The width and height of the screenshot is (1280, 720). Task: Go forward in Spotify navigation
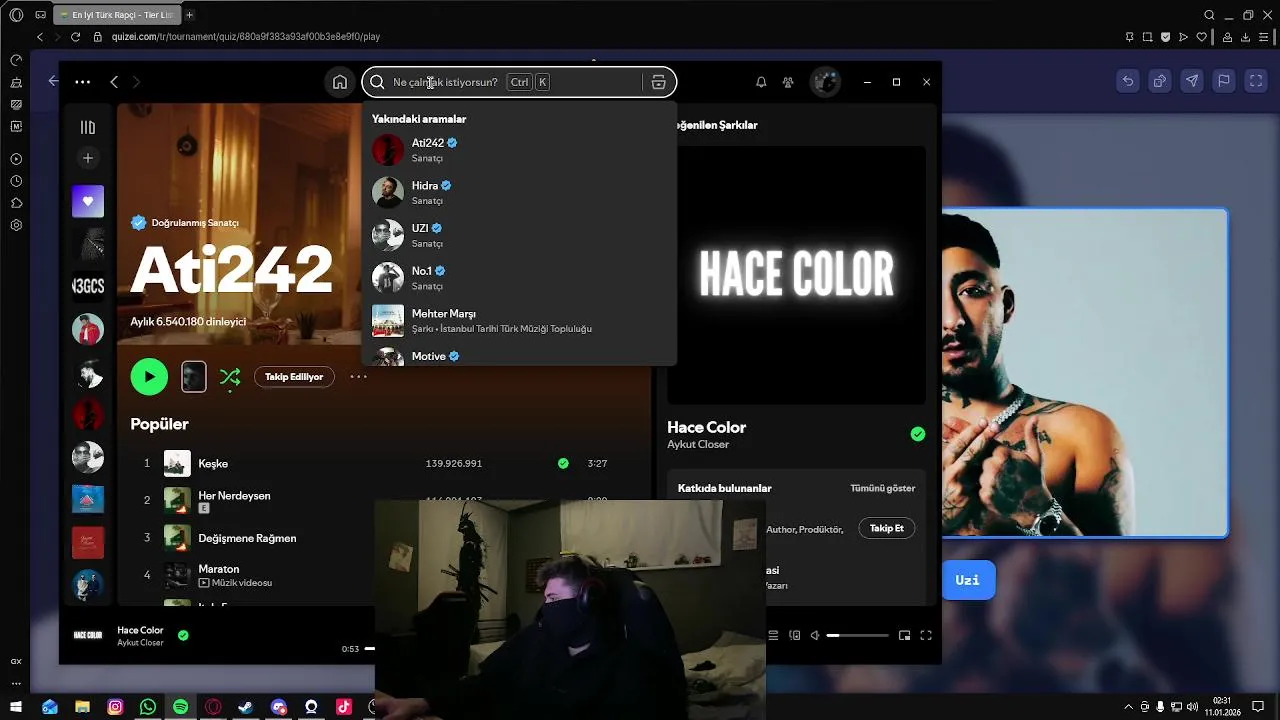click(x=136, y=82)
